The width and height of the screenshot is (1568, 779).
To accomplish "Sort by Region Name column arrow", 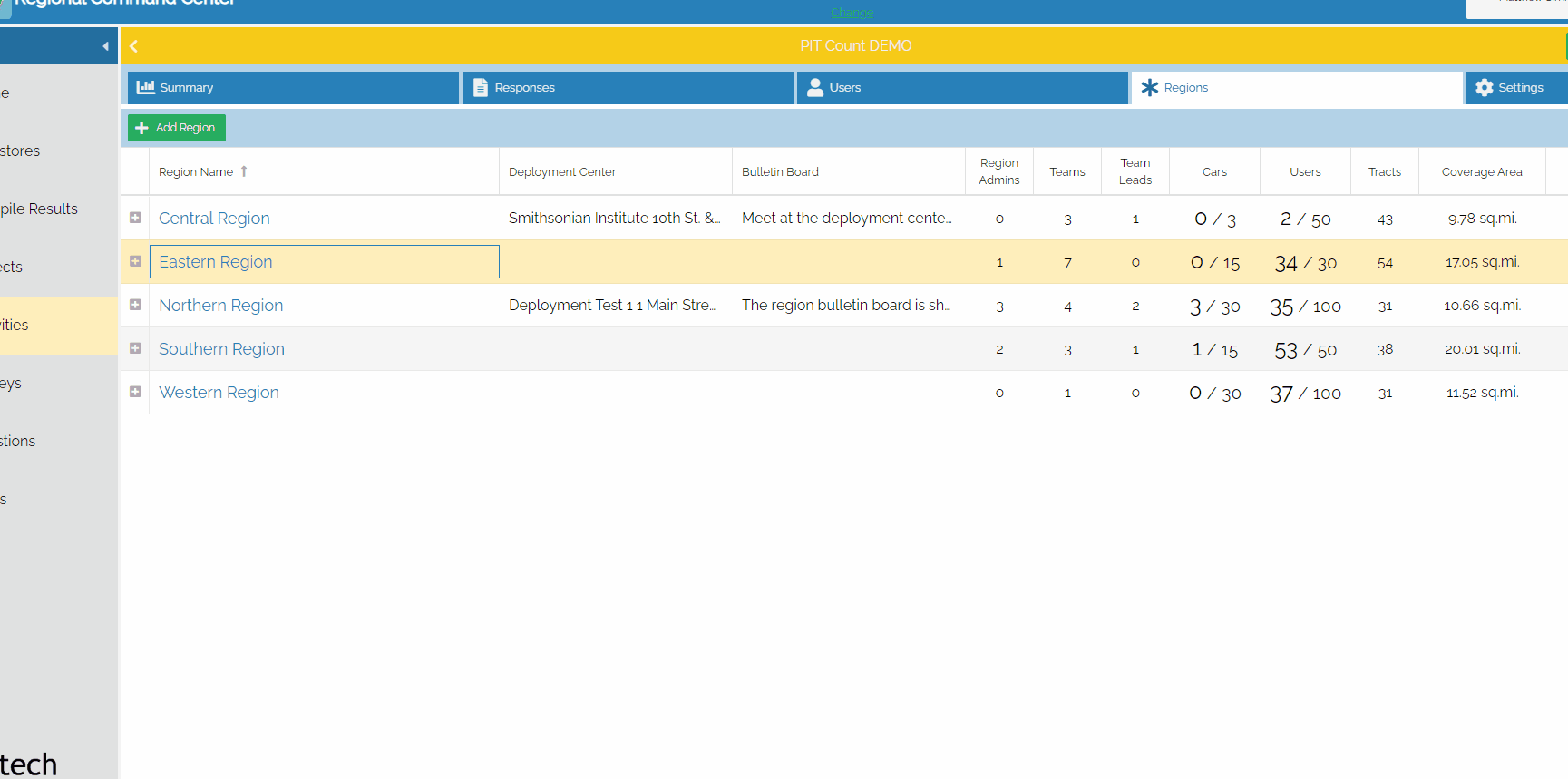I will pos(244,171).
